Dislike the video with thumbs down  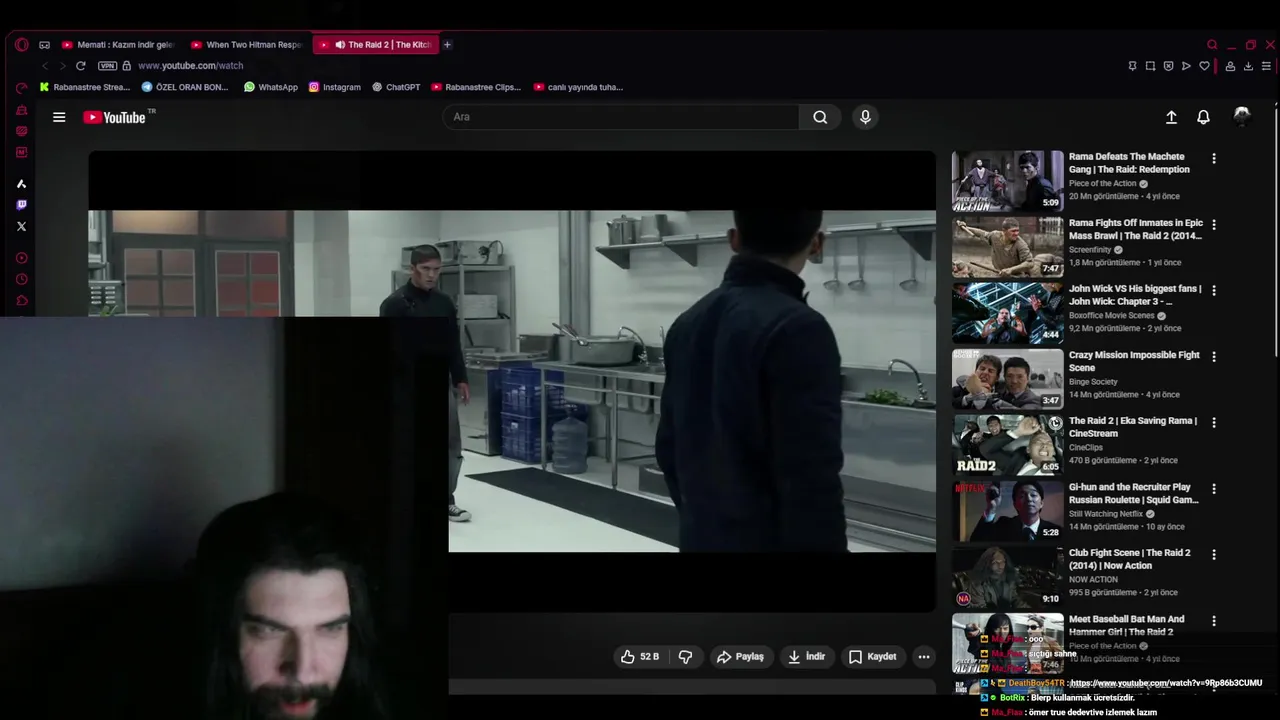pyautogui.click(x=686, y=657)
